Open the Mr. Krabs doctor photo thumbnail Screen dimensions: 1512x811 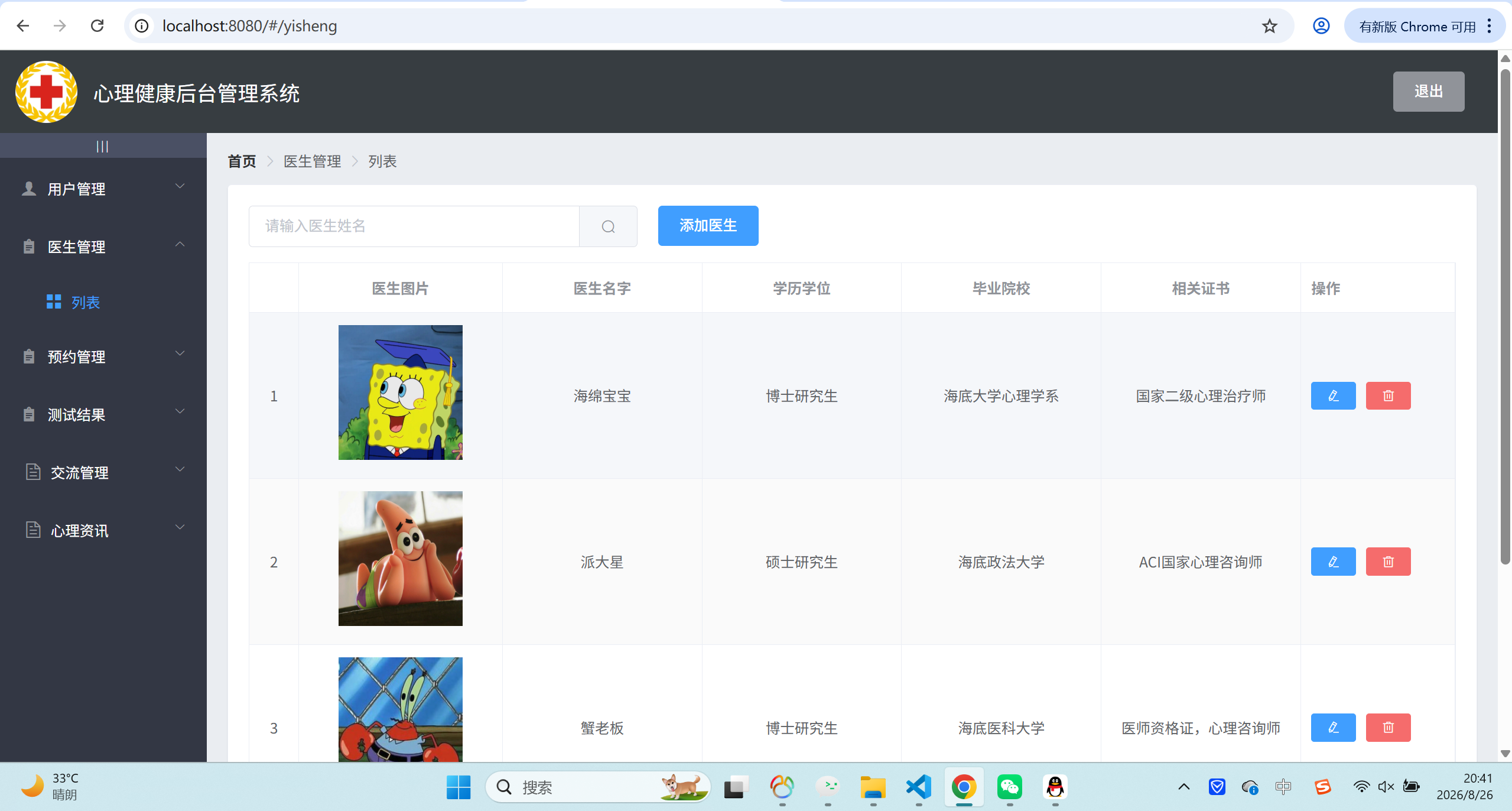click(400, 709)
